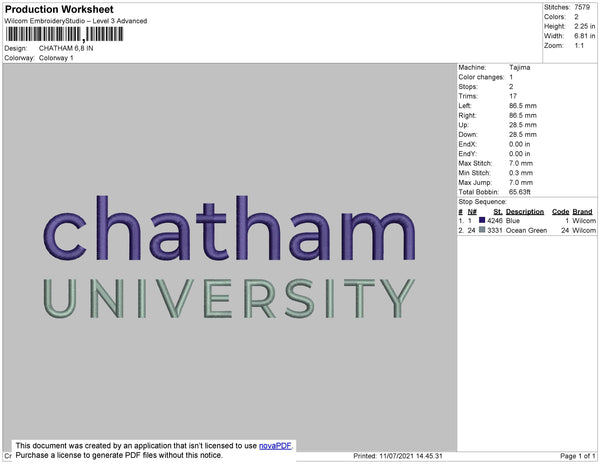
Task: Click the barcode image
Action: [64, 34]
